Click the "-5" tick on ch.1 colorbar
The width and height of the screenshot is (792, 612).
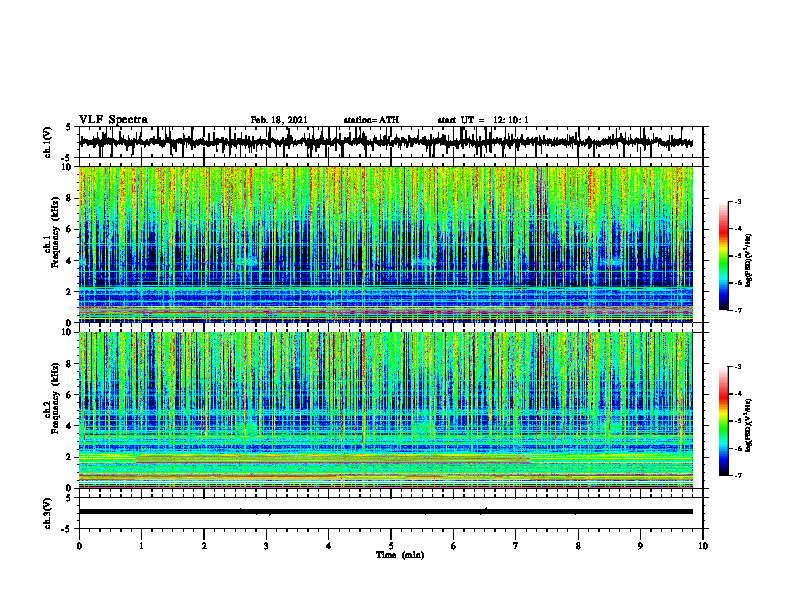pyautogui.click(x=738, y=256)
